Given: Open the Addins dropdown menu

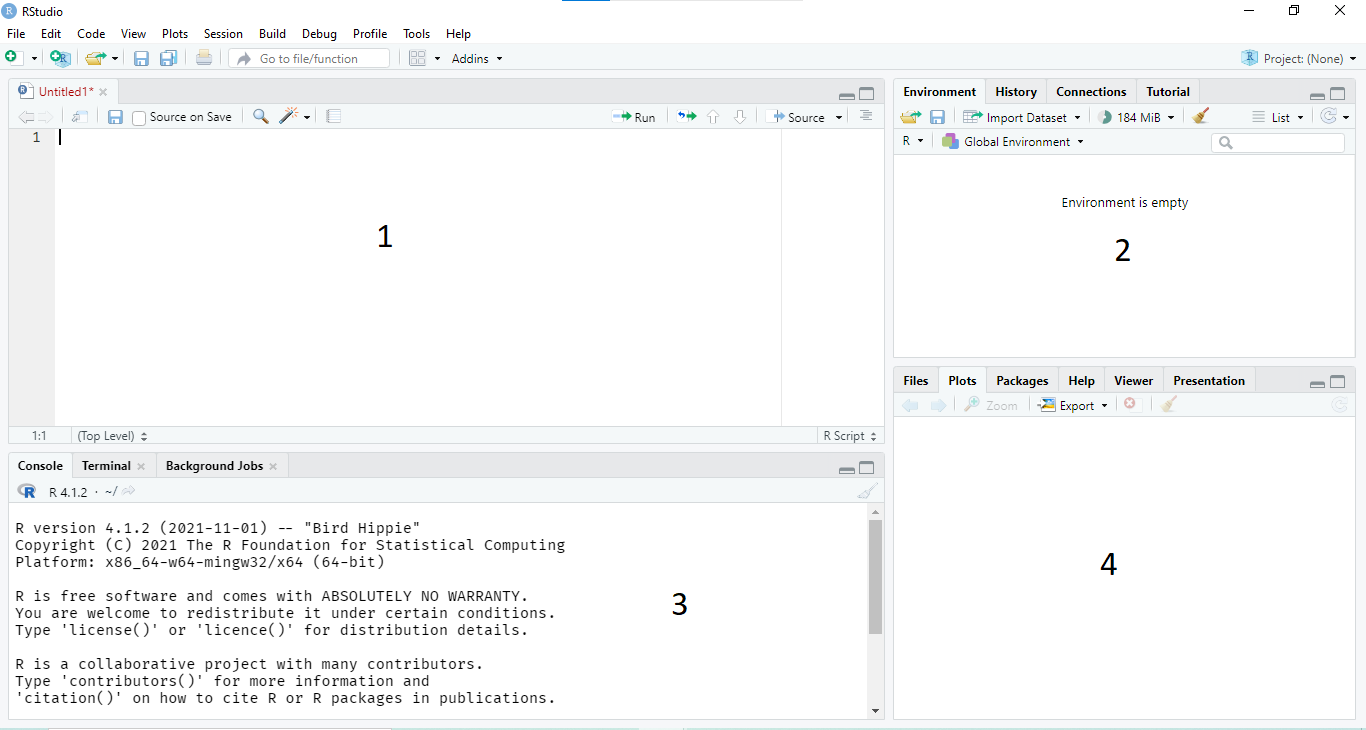Looking at the screenshot, I should (477, 59).
